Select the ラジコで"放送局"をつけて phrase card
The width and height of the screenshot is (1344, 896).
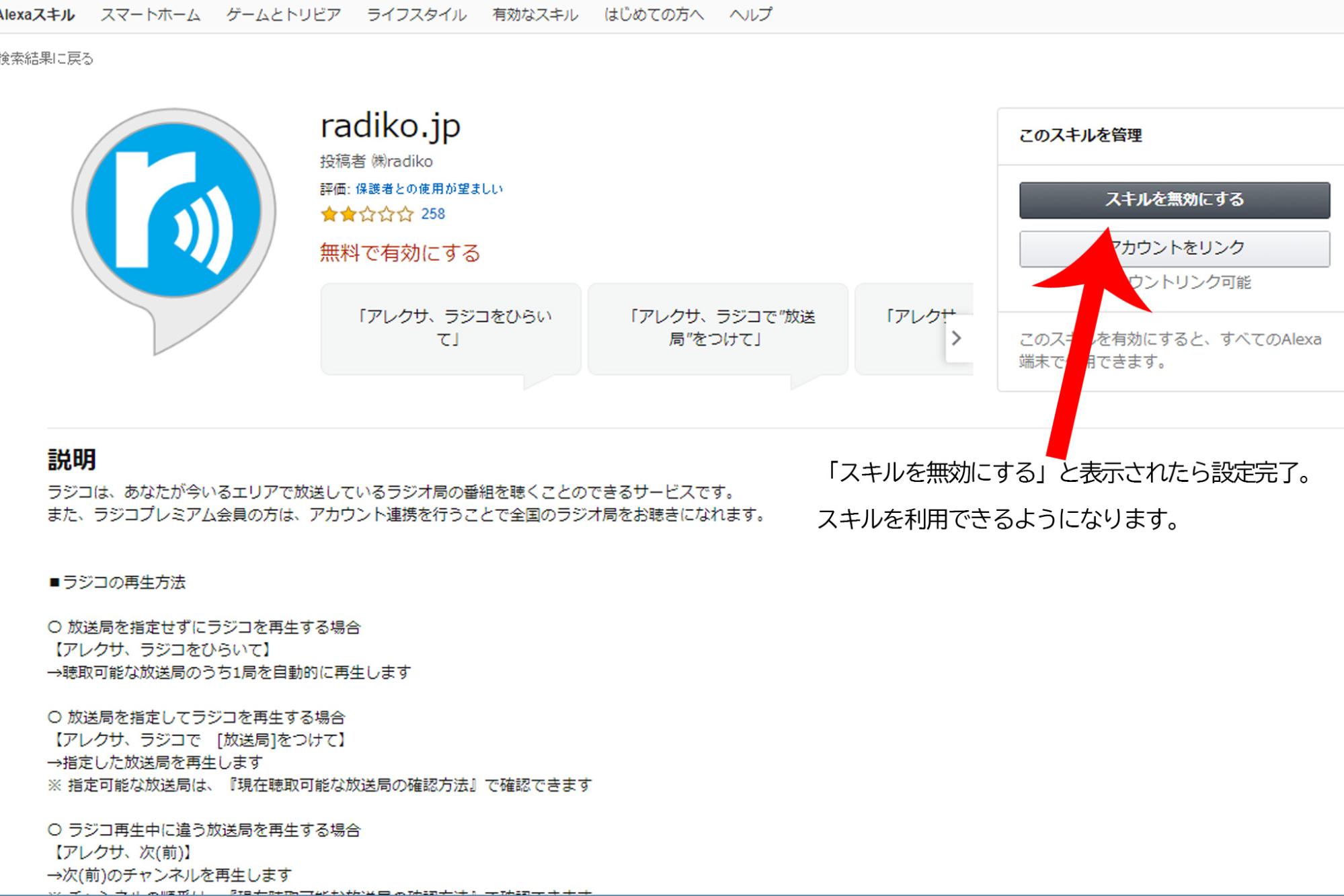click(x=717, y=329)
